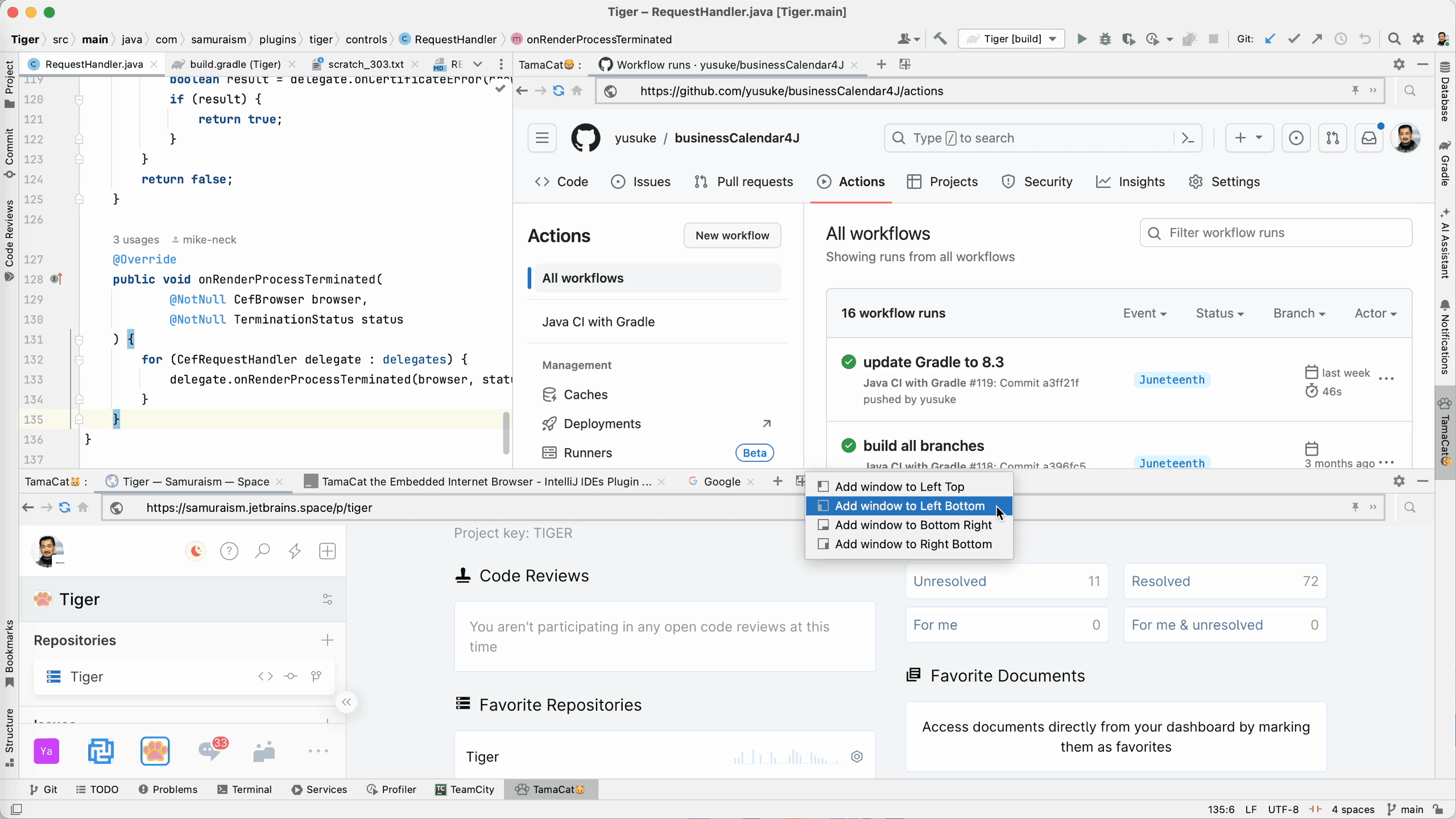Open the GitHub hamburger navigation menu
Image resolution: width=1456 pixels, height=819 pixels.
[542, 138]
